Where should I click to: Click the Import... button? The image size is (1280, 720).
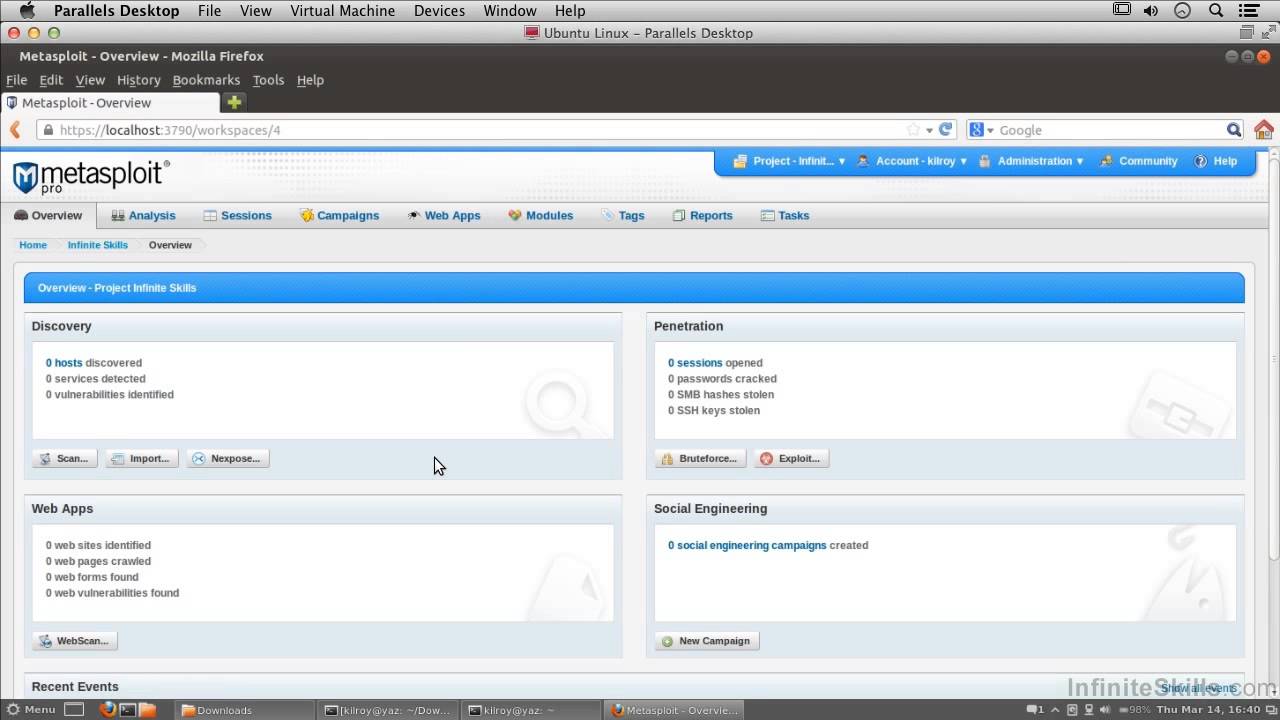(x=142, y=458)
